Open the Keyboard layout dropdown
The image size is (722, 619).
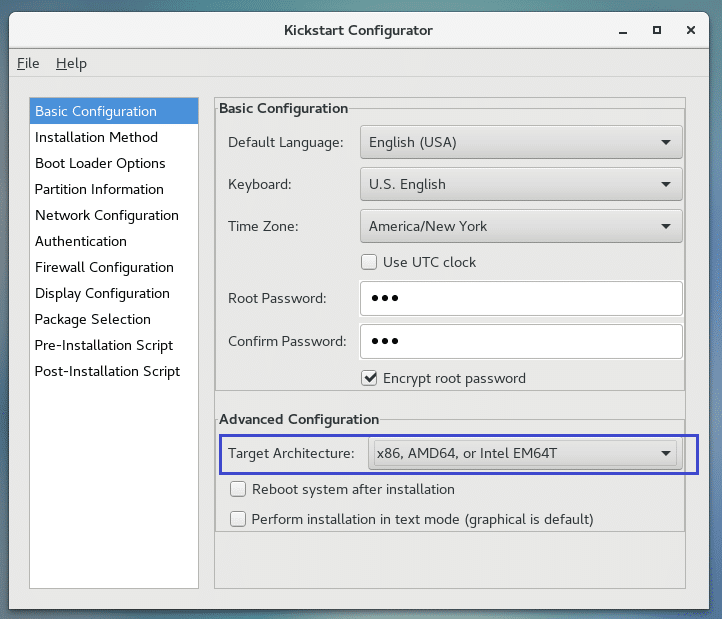[520, 184]
